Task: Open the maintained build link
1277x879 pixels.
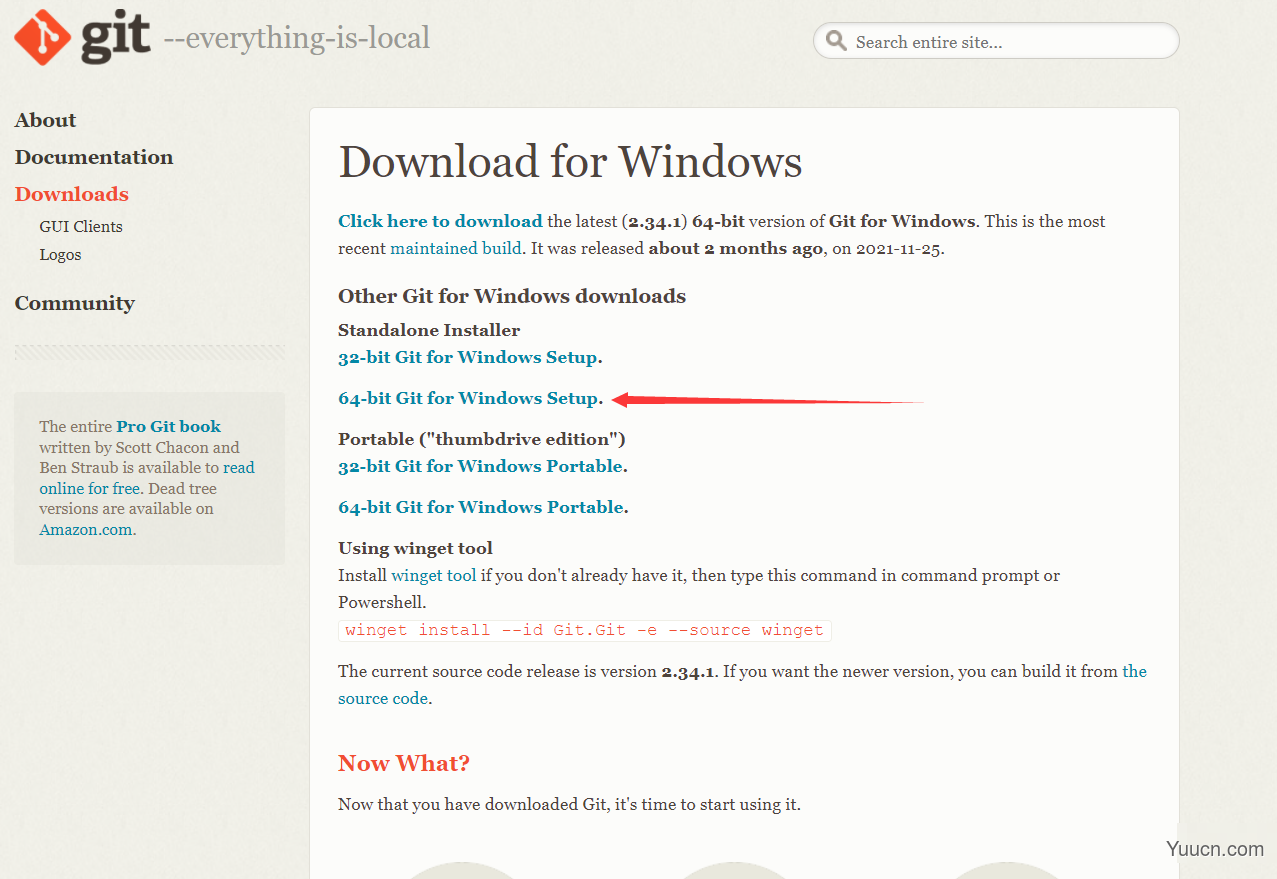Action: (x=456, y=248)
